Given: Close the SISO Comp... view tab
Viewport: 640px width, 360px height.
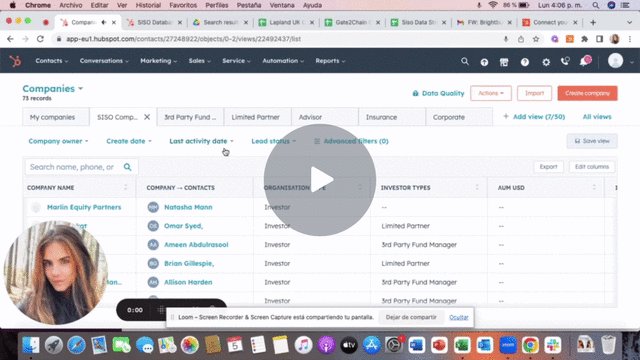Looking at the screenshot, I should point(147,117).
